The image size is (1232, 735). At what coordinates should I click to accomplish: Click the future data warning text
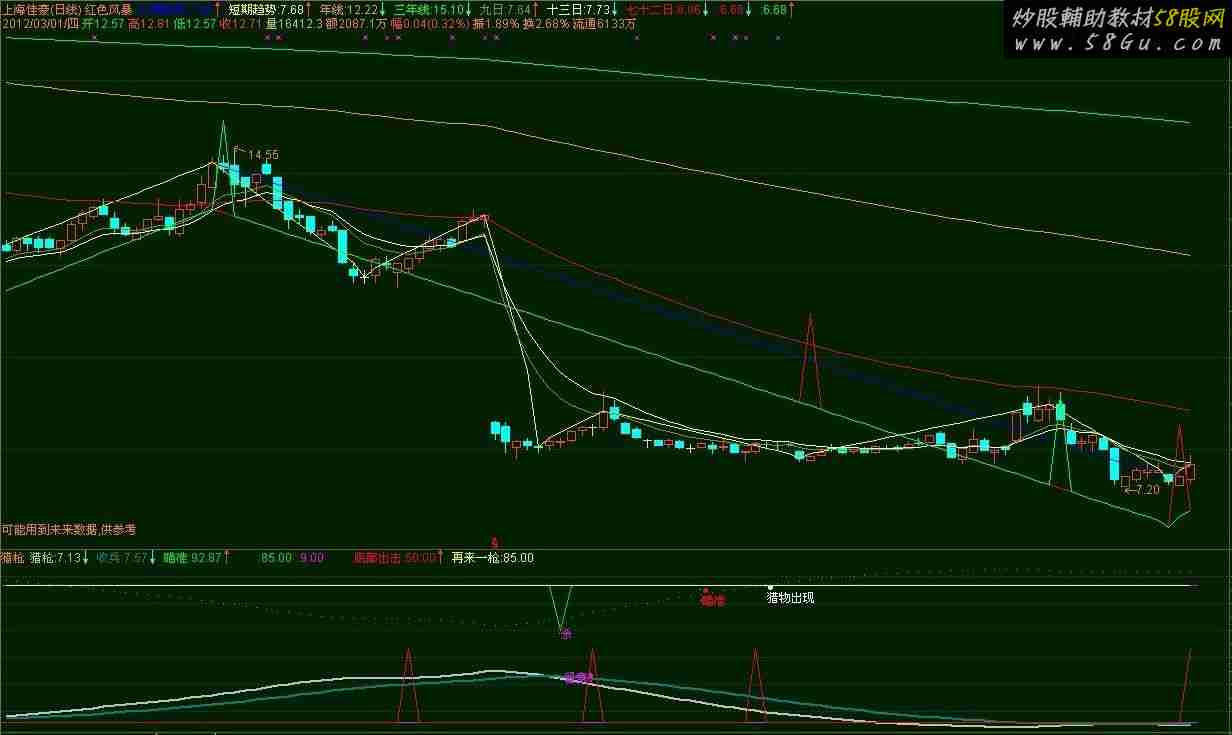68,529
